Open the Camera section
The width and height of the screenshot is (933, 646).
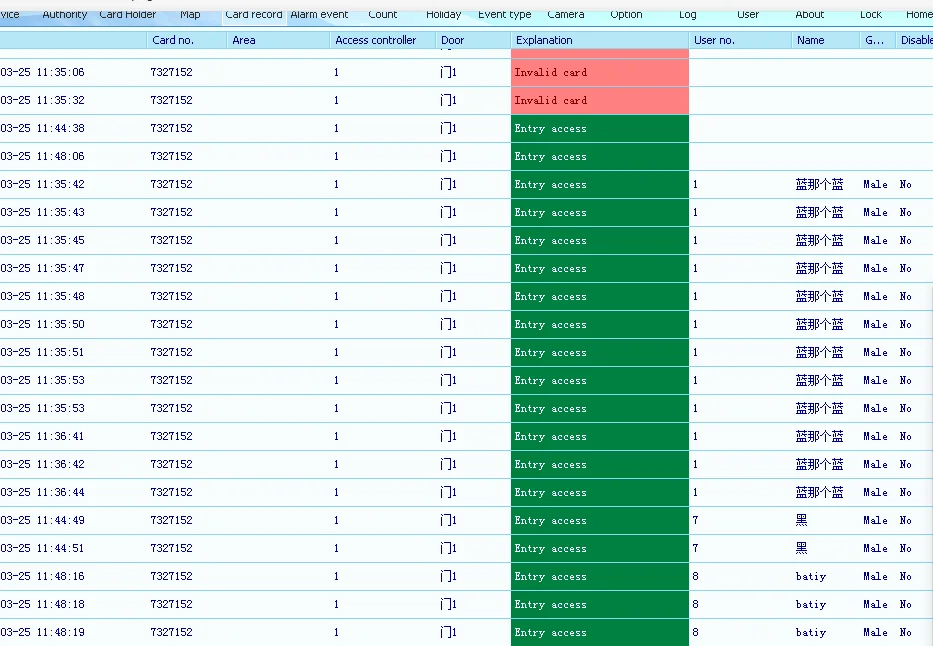tap(566, 15)
